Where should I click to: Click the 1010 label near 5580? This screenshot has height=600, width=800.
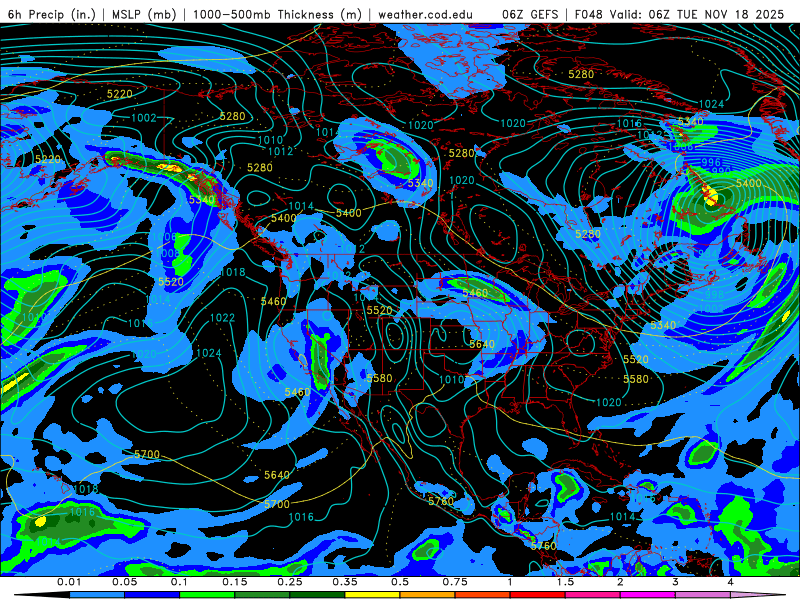pos(452,379)
